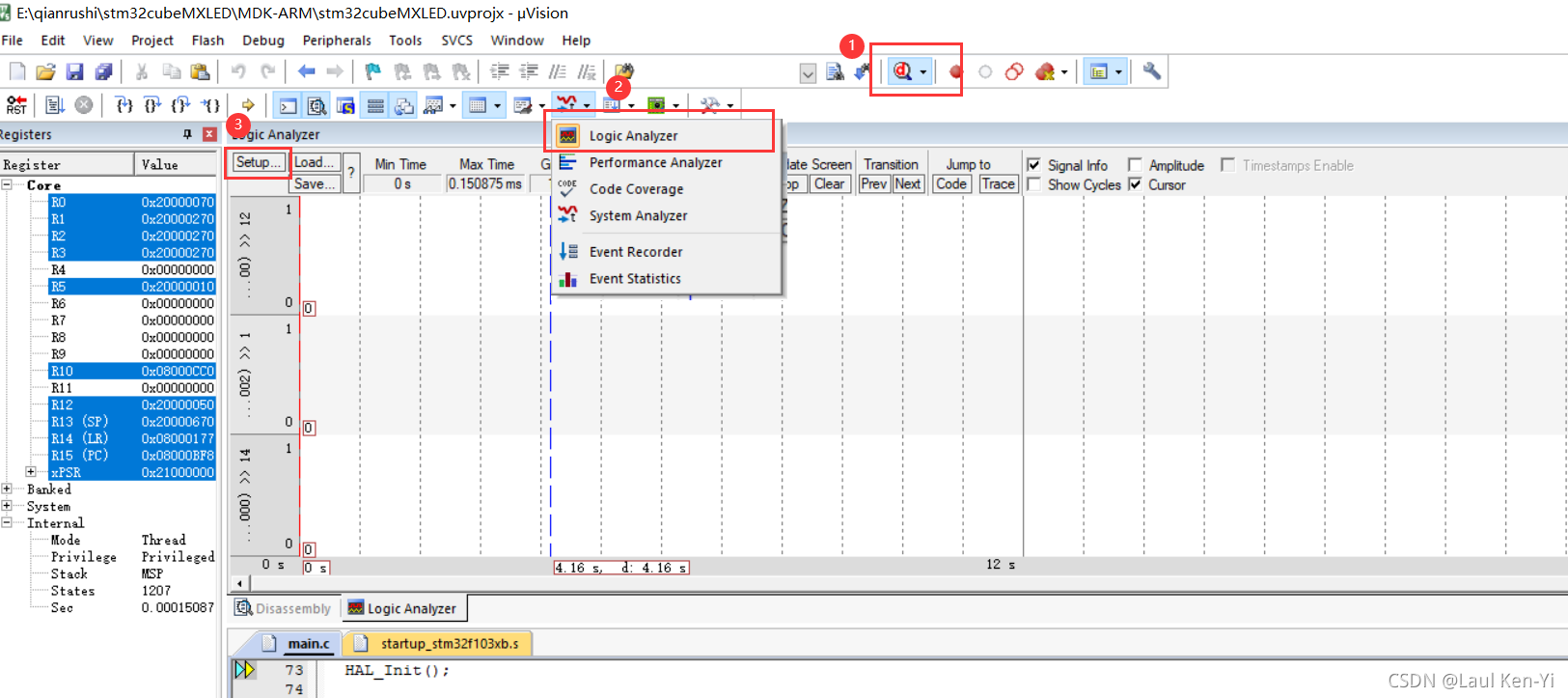Viewport: 1568px width, 698px height.
Task: Click the Start/Stop Debug Session icon
Action: point(902,71)
